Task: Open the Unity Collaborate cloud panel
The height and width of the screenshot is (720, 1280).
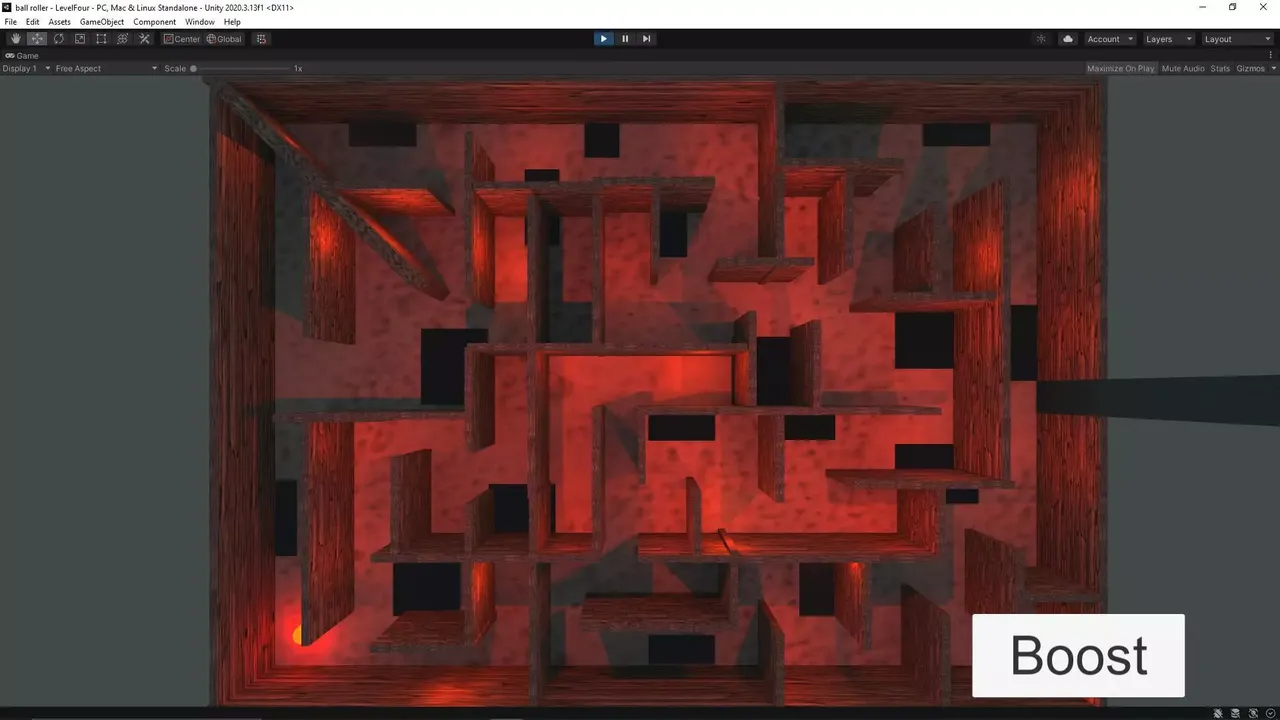Action: pyautogui.click(x=1066, y=38)
